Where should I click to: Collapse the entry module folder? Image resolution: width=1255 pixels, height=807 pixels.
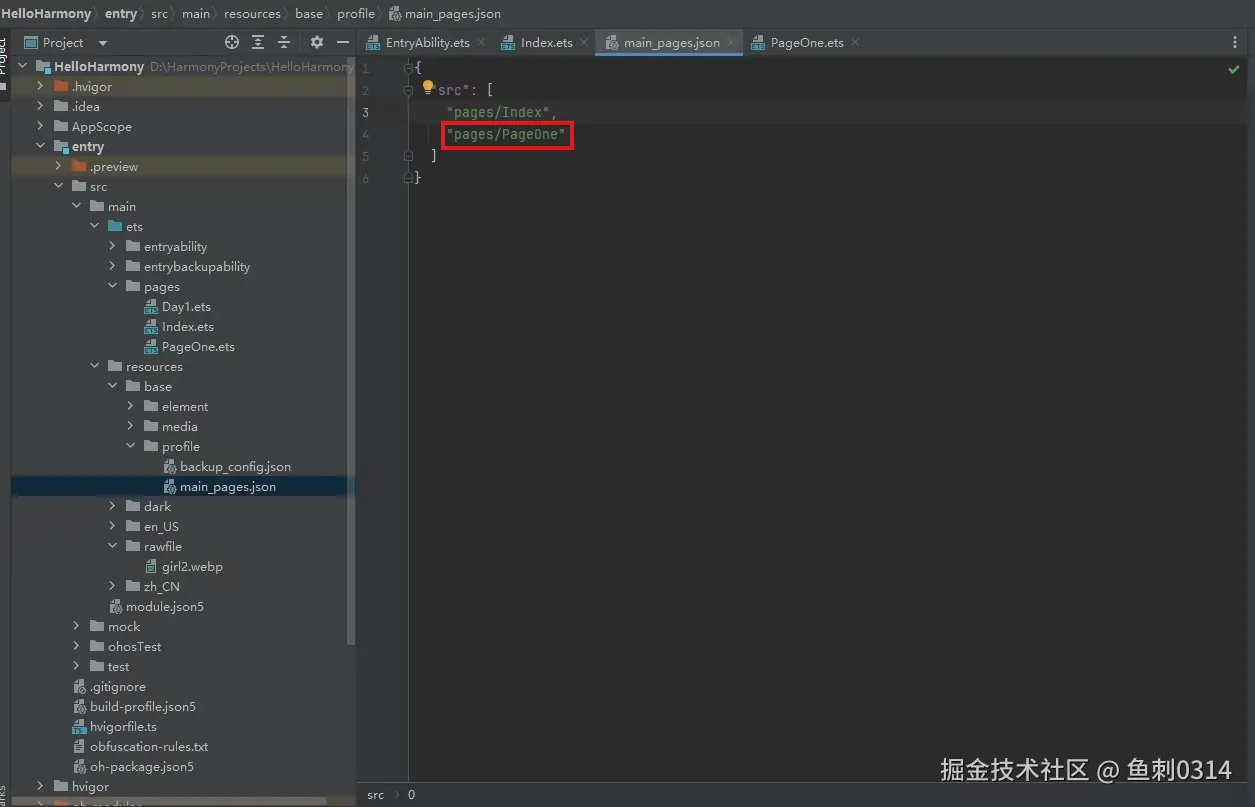[x=40, y=147]
